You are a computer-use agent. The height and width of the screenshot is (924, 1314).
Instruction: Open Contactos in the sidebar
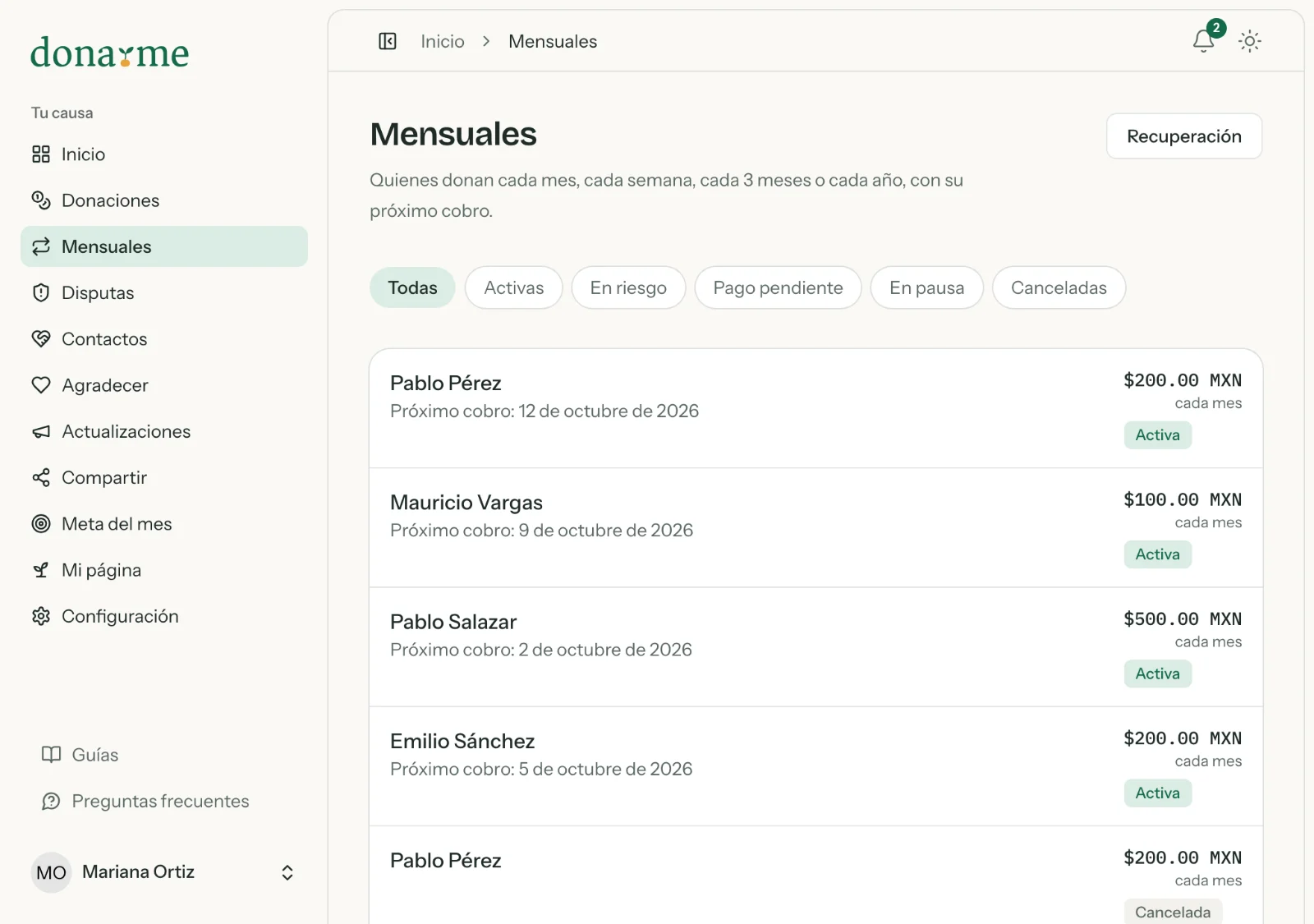coord(164,339)
